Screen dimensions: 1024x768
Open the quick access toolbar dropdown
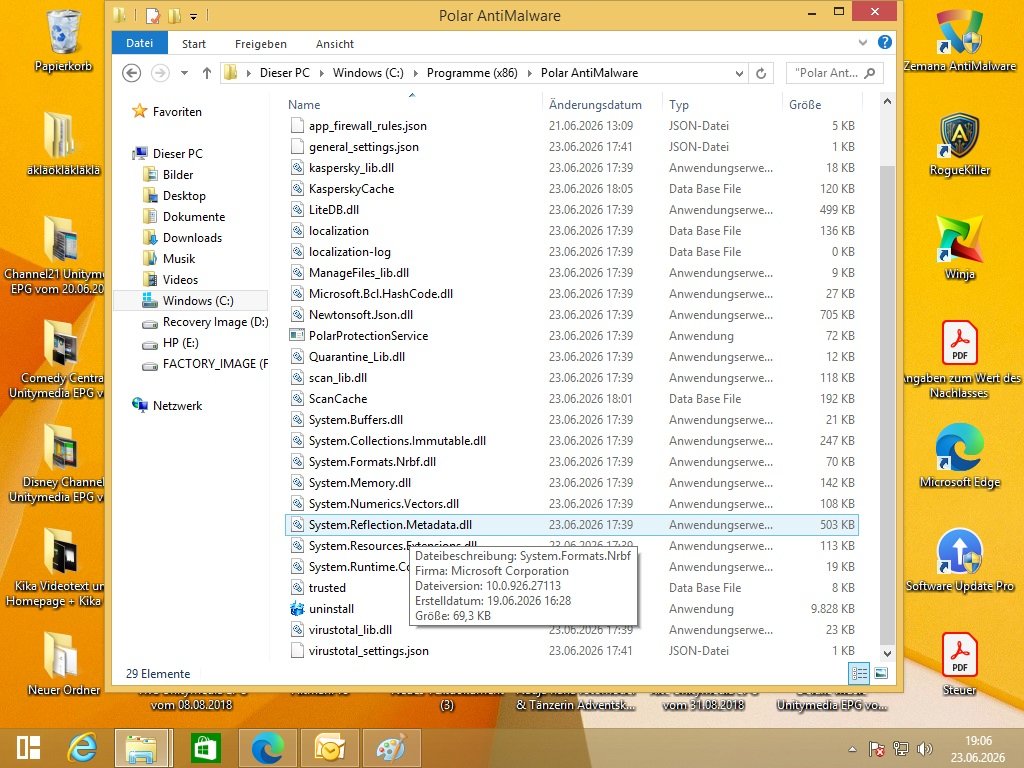[193, 16]
